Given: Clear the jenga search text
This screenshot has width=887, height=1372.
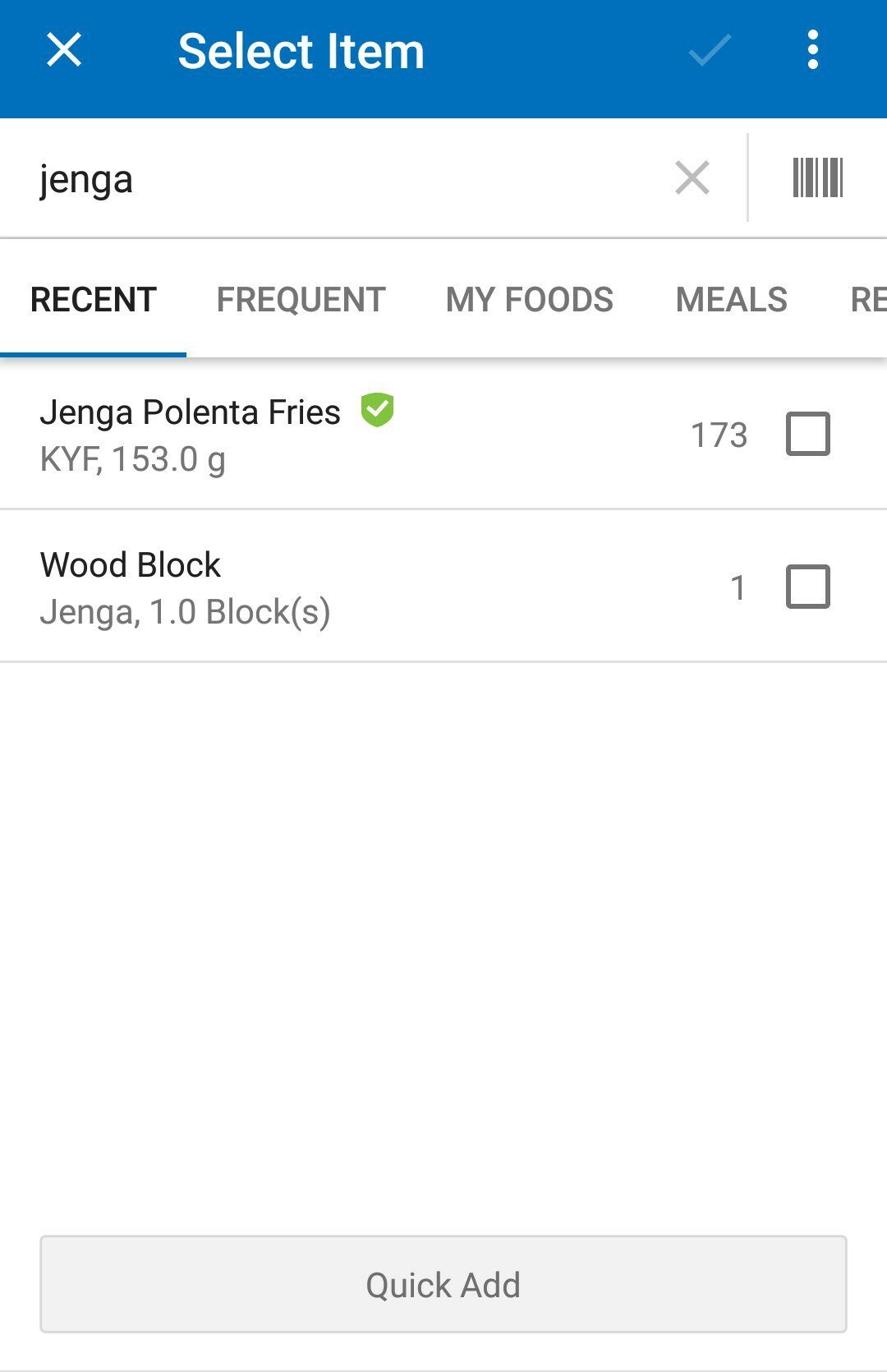Looking at the screenshot, I should point(692,178).
